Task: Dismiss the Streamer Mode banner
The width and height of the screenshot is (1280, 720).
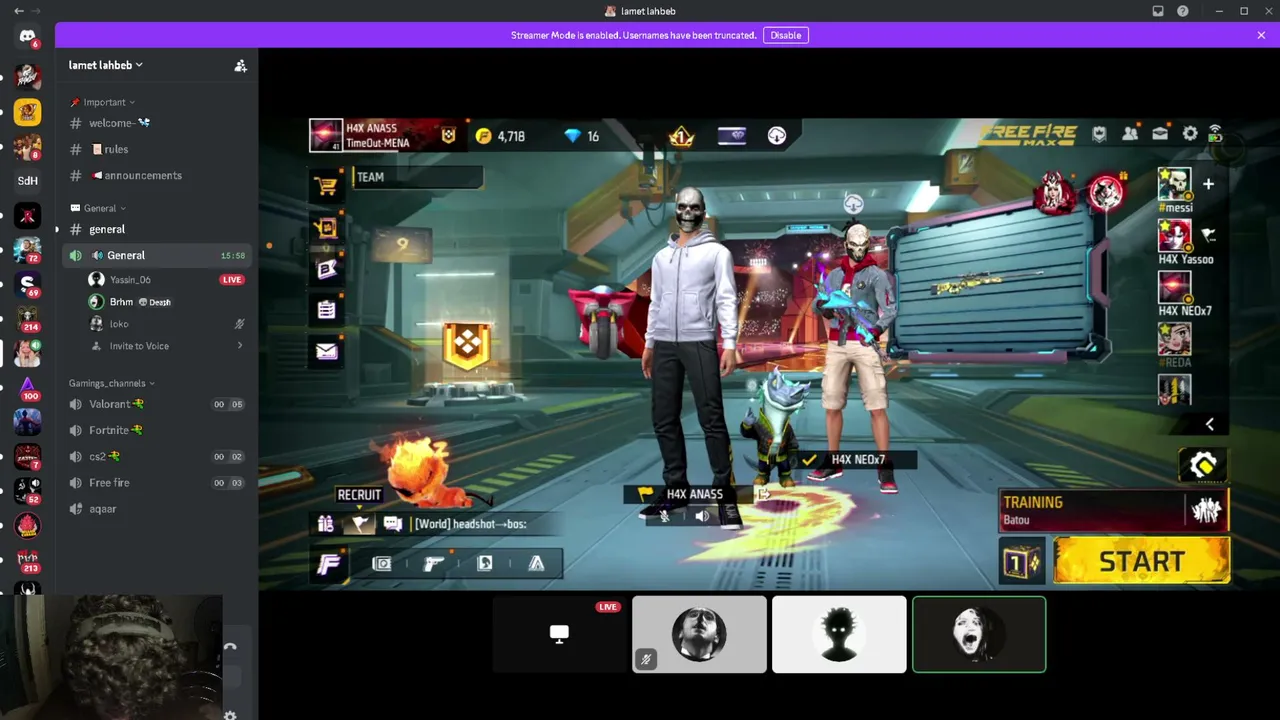Action: click(x=1261, y=35)
